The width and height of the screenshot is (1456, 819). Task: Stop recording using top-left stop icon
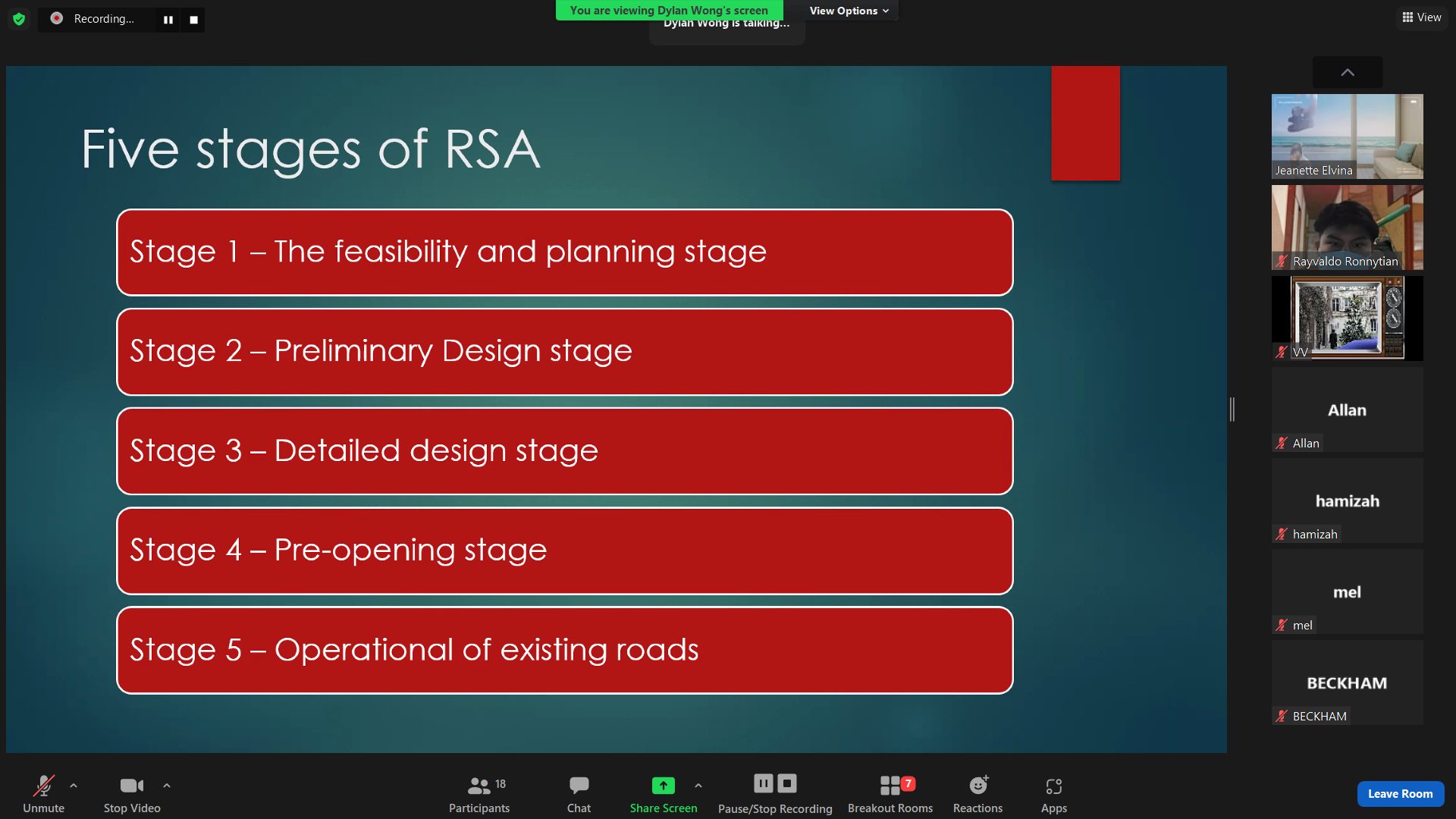194,20
